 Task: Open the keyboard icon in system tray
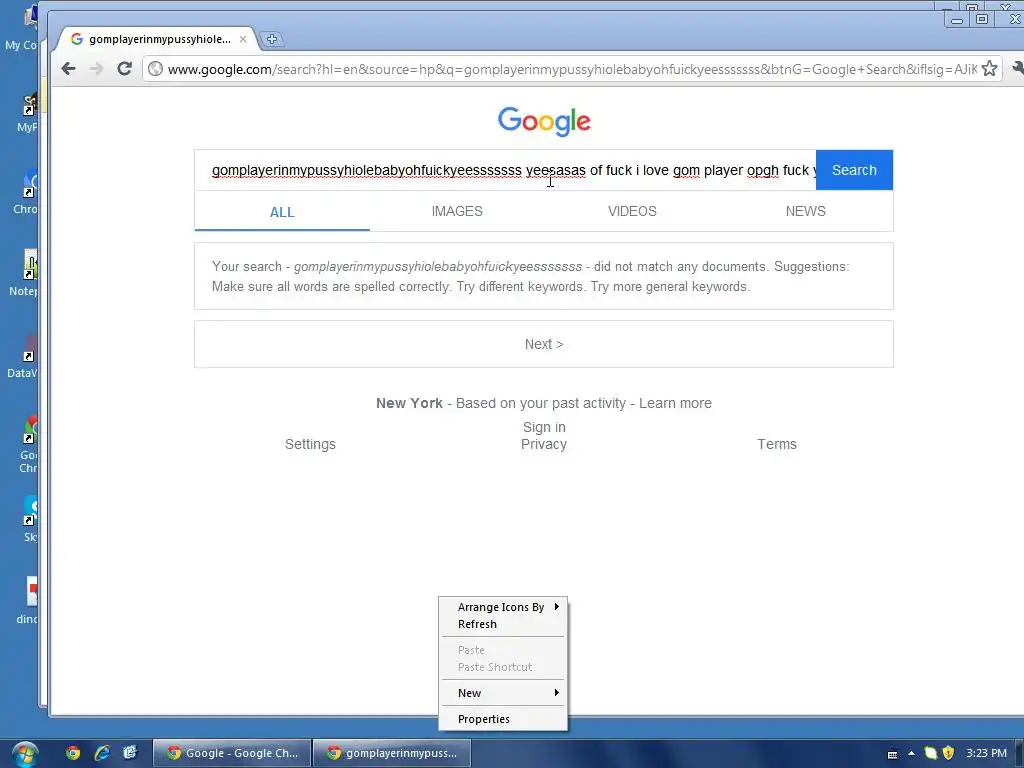892,754
